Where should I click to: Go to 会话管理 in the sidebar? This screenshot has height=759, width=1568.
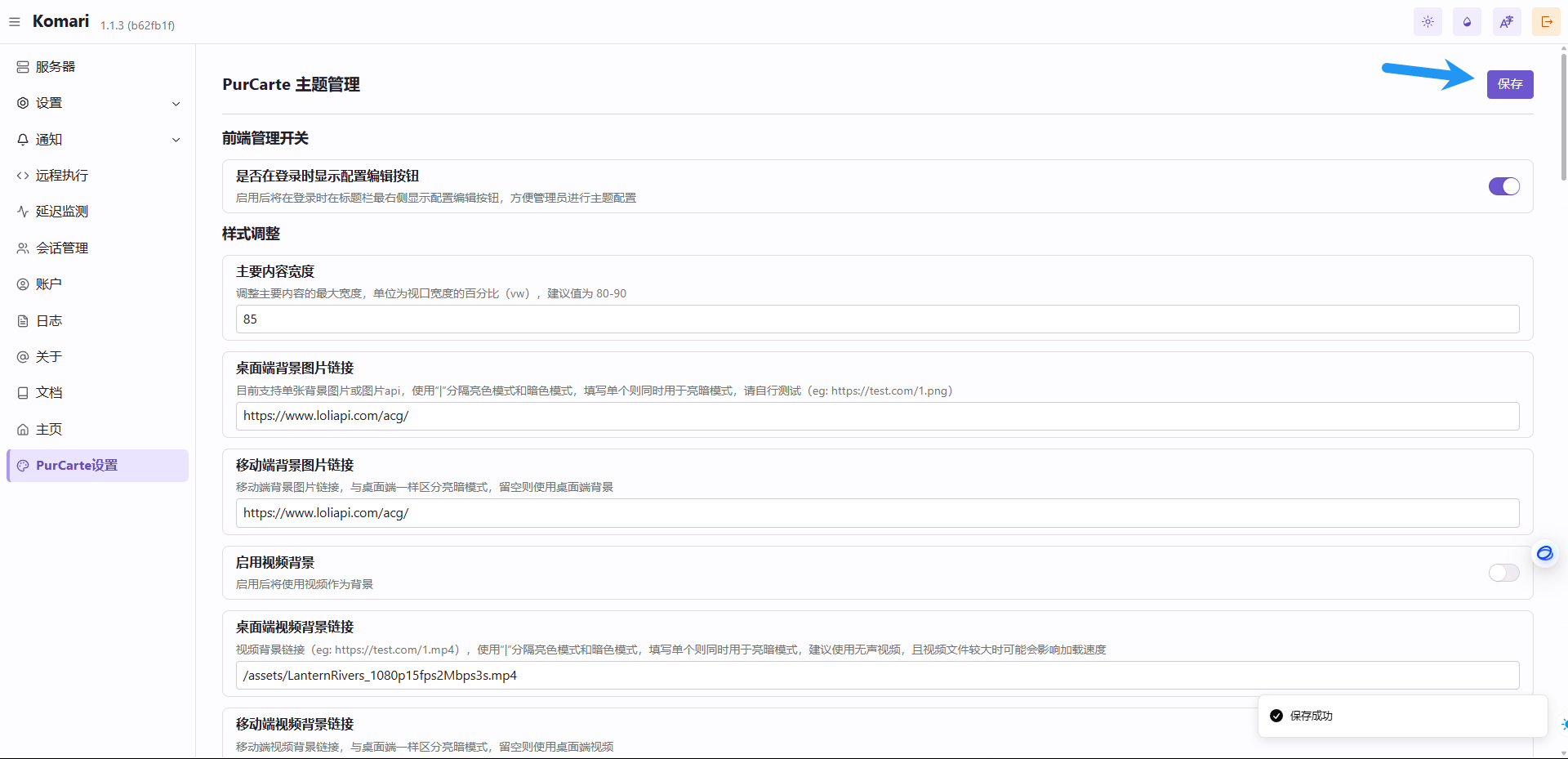[x=62, y=248]
